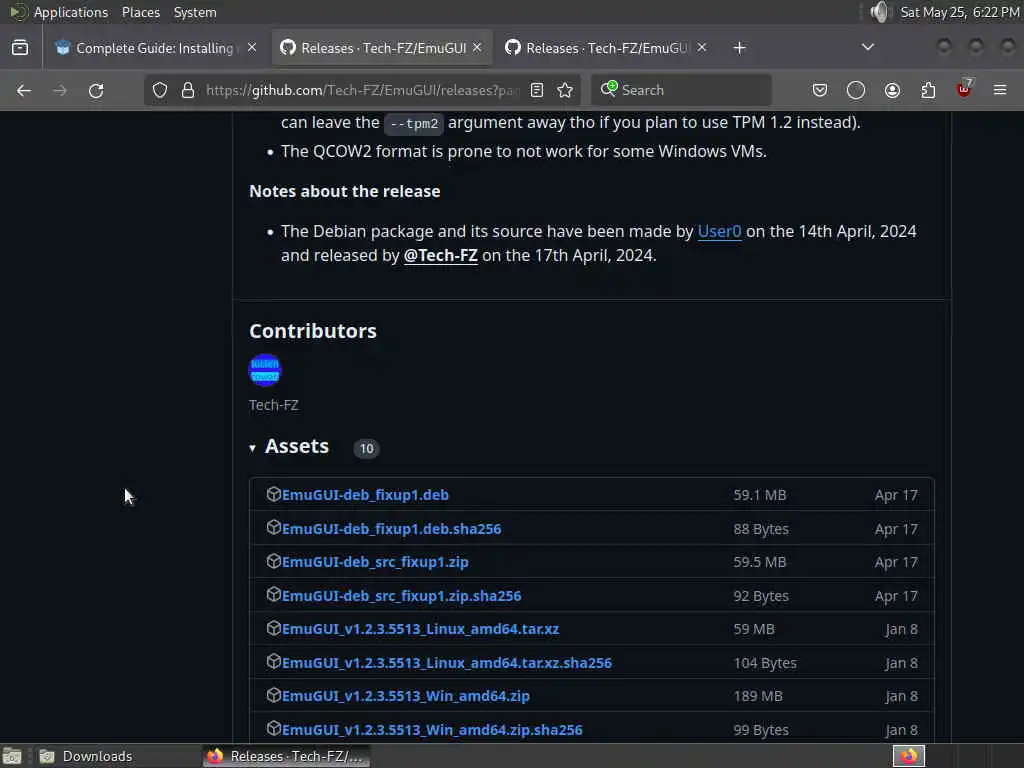
Task: Focus the GitHub URL address bar
Action: (x=362, y=90)
